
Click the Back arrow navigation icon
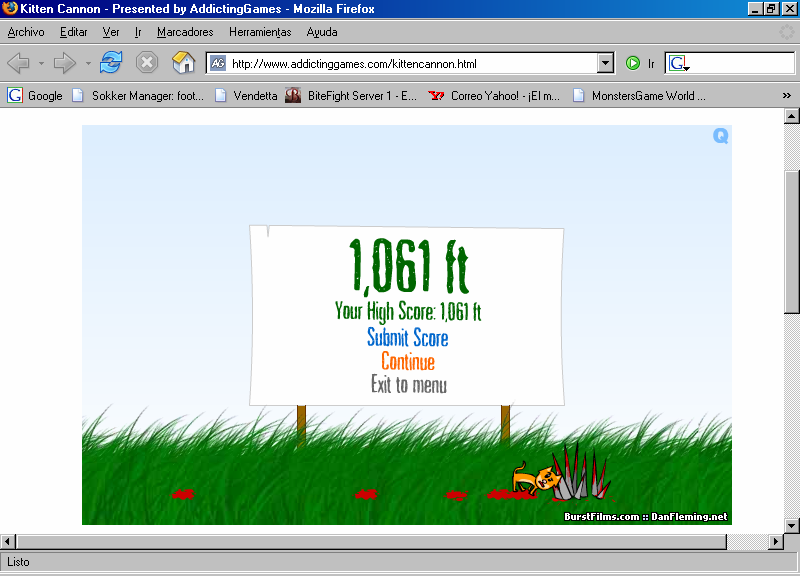[18, 63]
